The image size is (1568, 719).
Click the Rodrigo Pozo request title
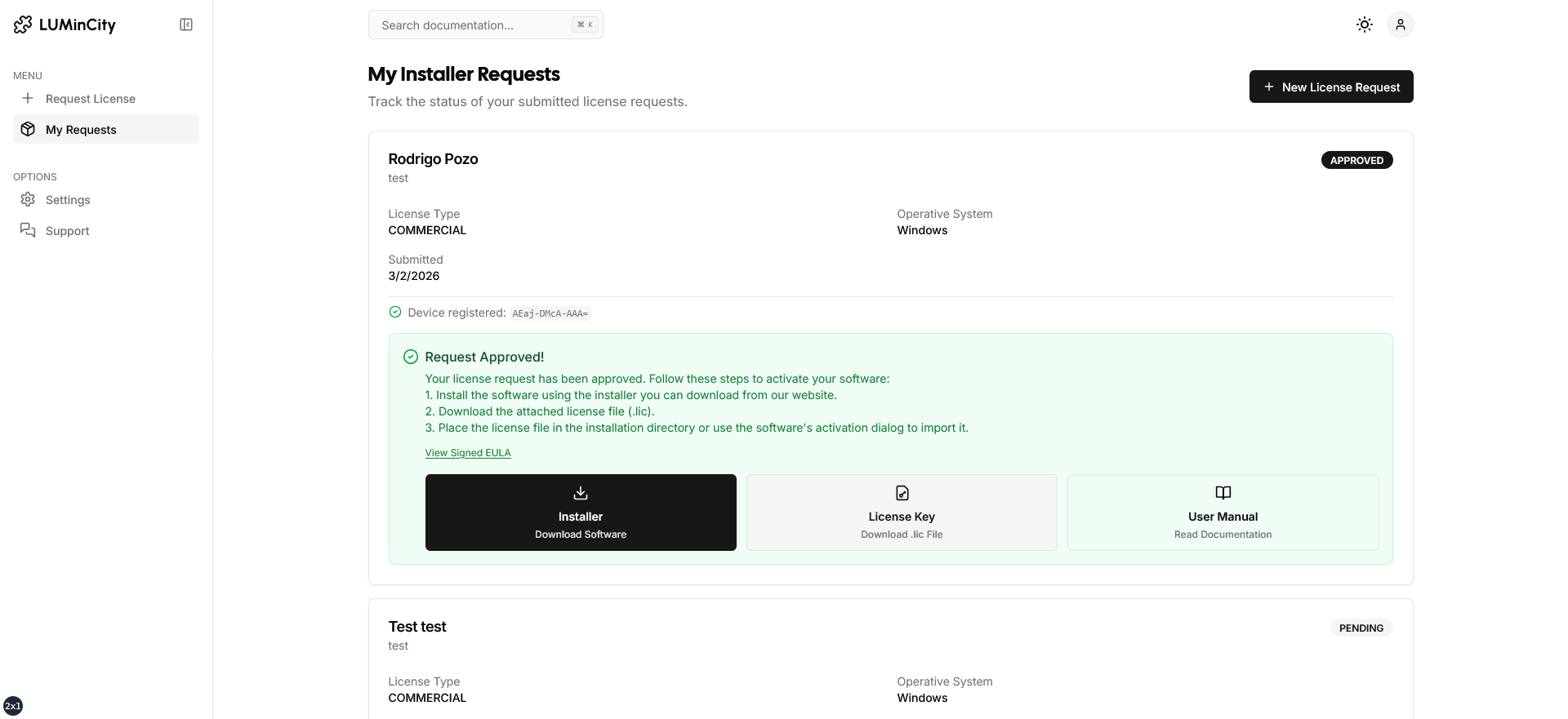tap(433, 159)
